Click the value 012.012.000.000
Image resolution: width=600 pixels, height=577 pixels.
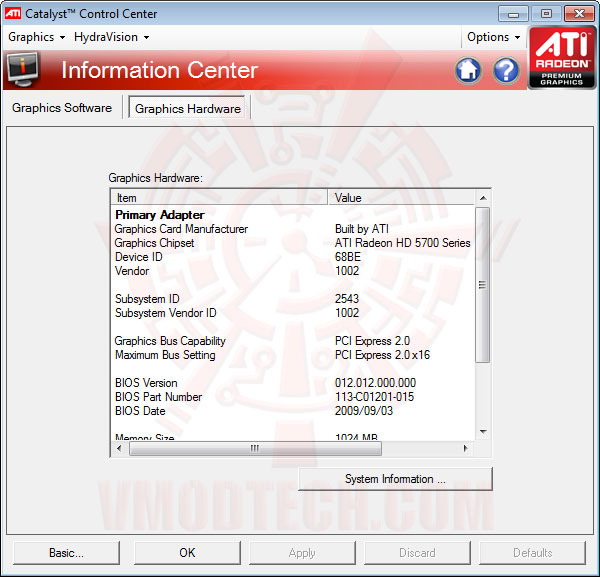[375, 383]
